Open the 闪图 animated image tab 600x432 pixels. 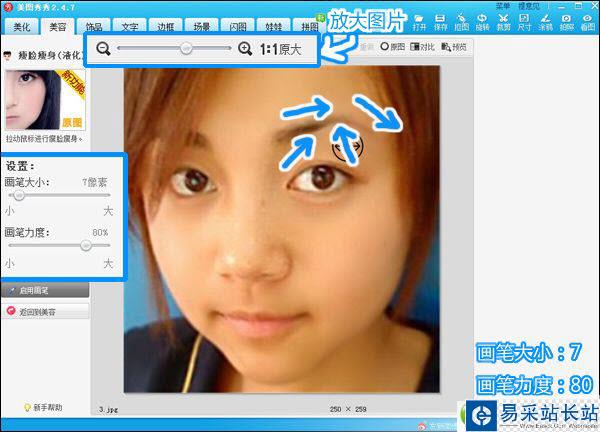238,26
